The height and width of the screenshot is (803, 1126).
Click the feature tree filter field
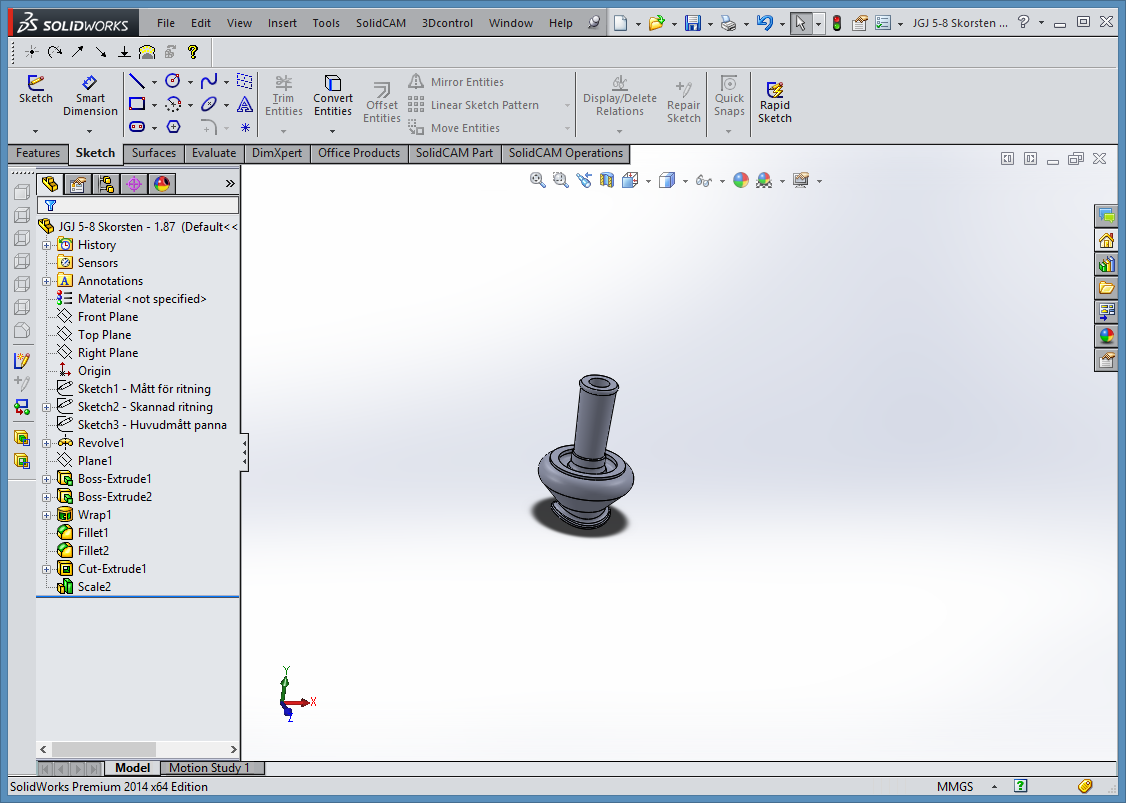pos(138,205)
